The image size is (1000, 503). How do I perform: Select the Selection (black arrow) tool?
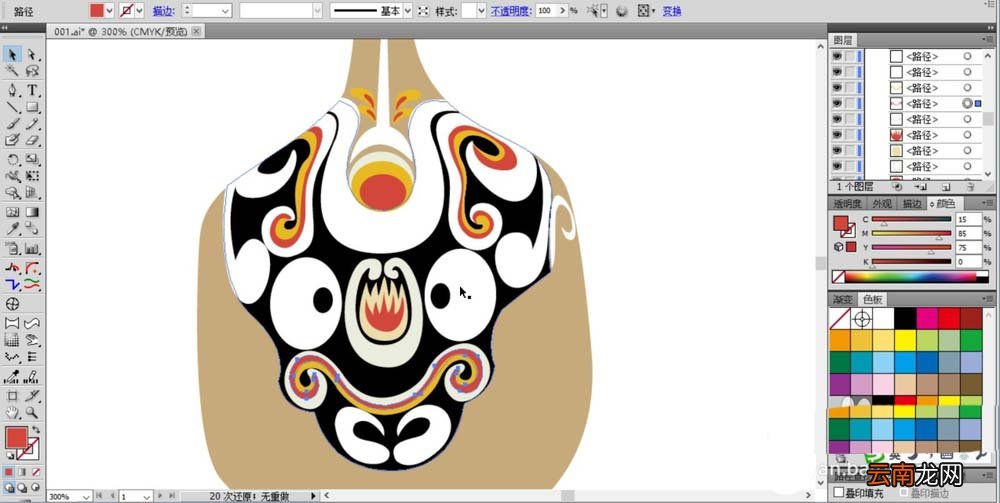pos(12,54)
